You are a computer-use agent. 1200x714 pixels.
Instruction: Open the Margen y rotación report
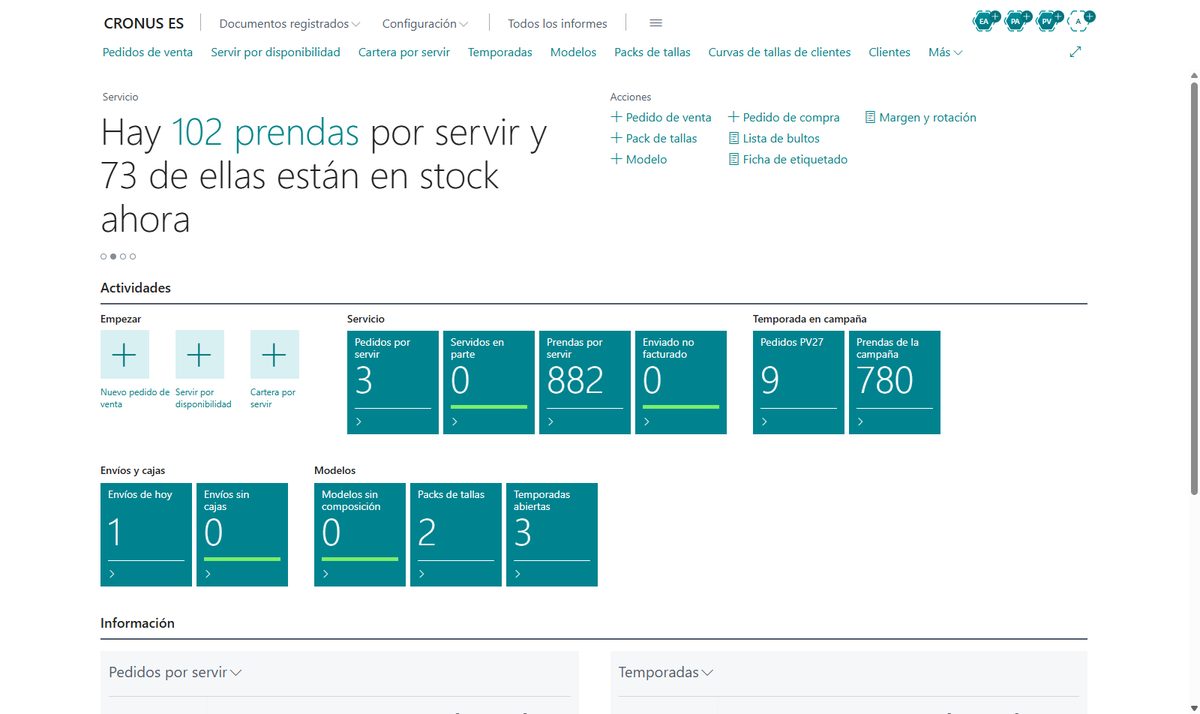[920, 117]
